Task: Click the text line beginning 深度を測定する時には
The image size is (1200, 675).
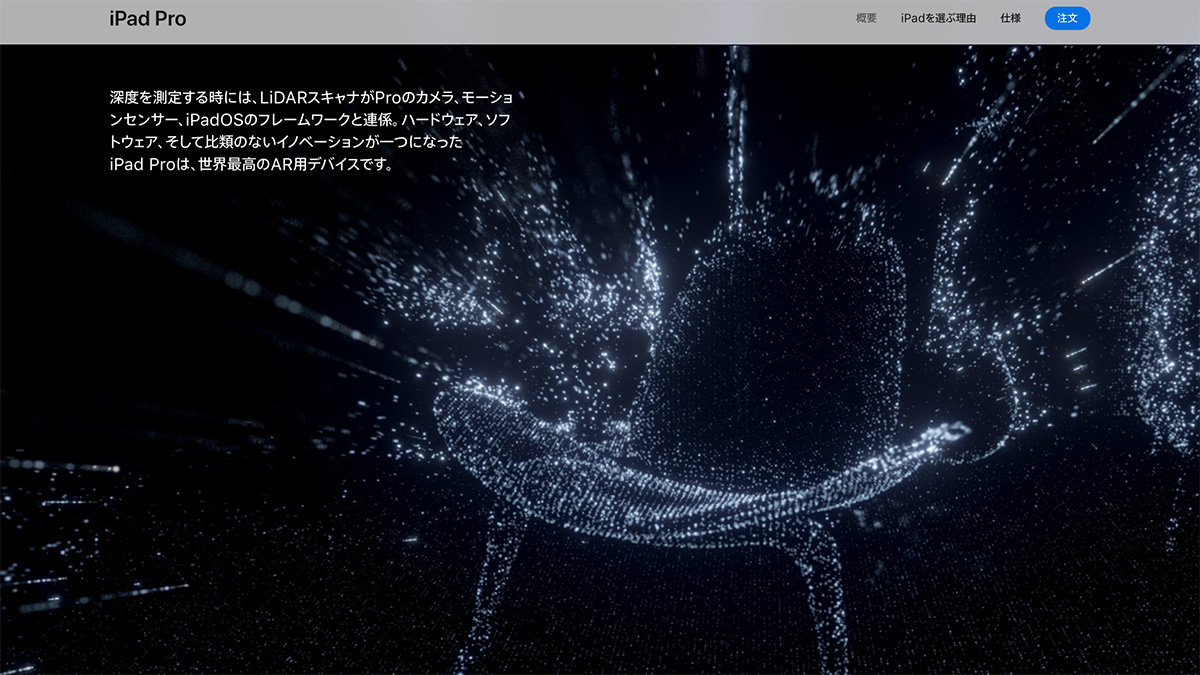Action: pyautogui.click(x=312, y=98)
